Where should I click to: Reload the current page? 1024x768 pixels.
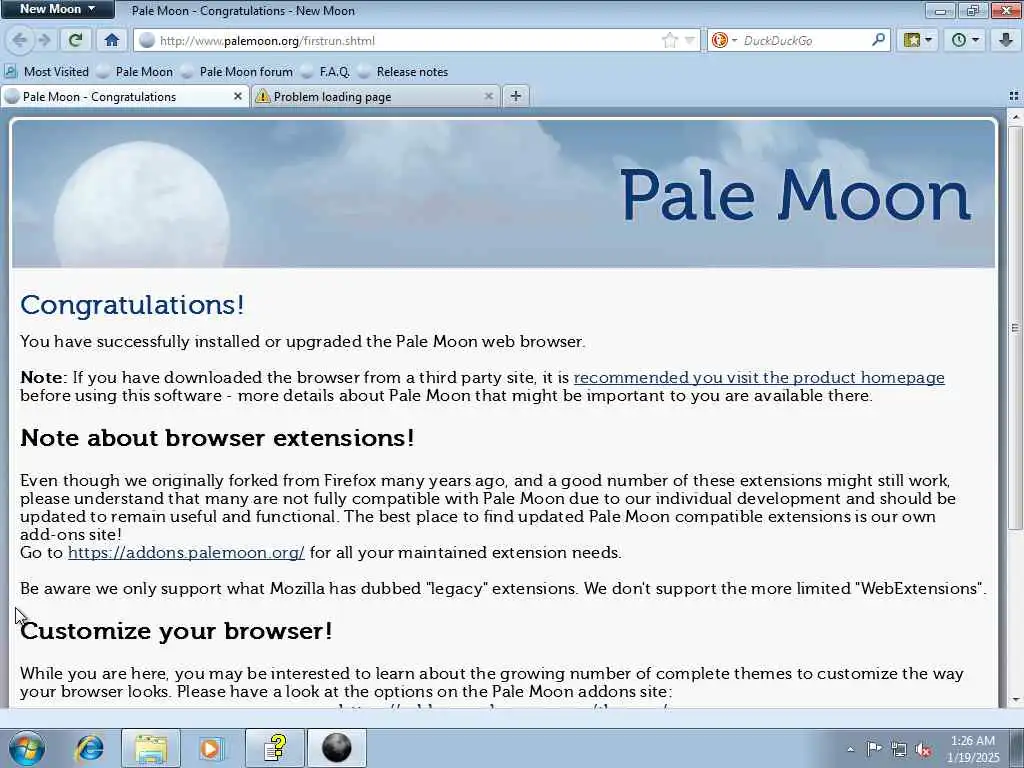[75, 40]
